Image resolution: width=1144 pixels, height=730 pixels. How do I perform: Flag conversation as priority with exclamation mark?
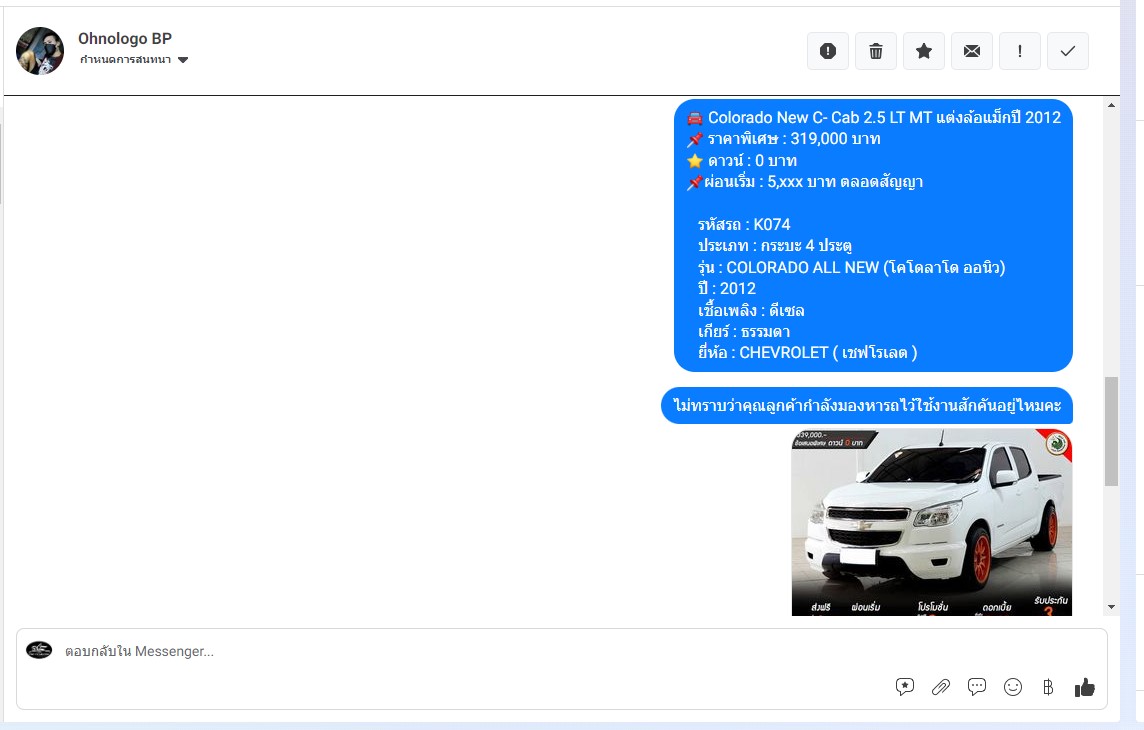click(1019, 51)
